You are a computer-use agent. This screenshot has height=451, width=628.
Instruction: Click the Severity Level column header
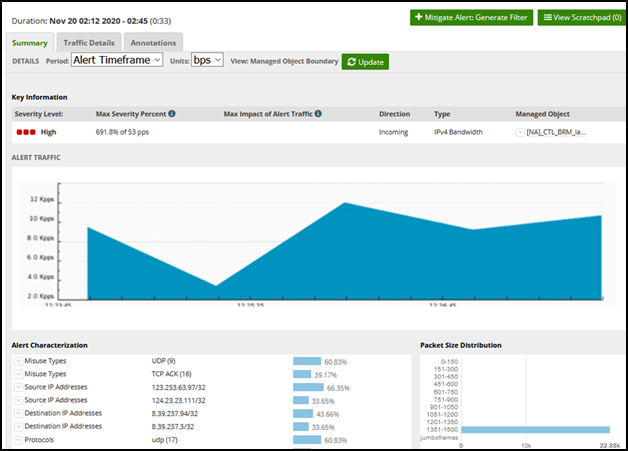pyautogui.click(x=39, y=114)
